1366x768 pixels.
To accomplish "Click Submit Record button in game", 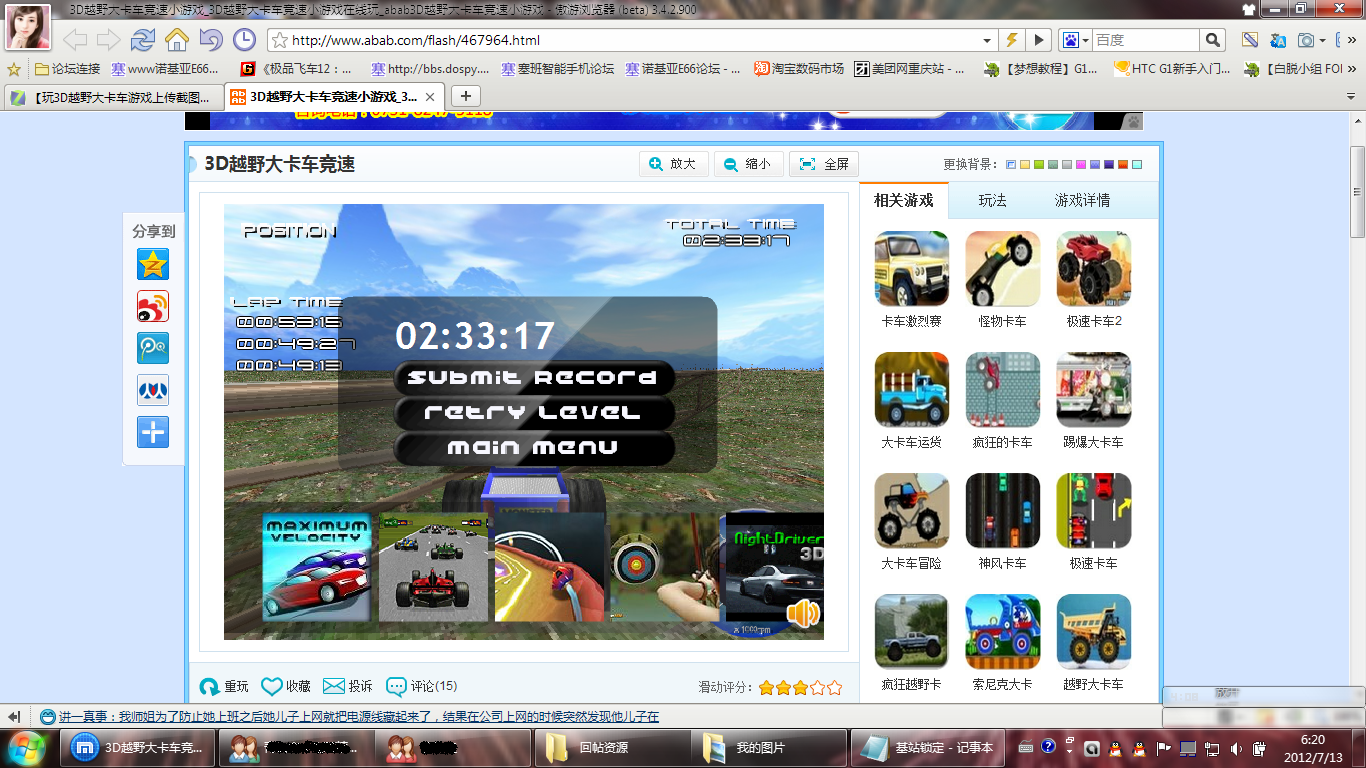I will pyautogui.click(x=534, y=378).
